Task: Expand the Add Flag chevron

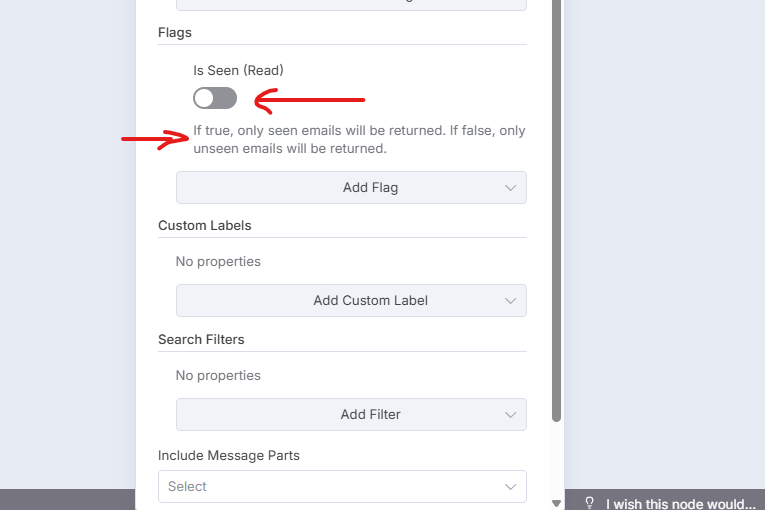Action: 511,188
